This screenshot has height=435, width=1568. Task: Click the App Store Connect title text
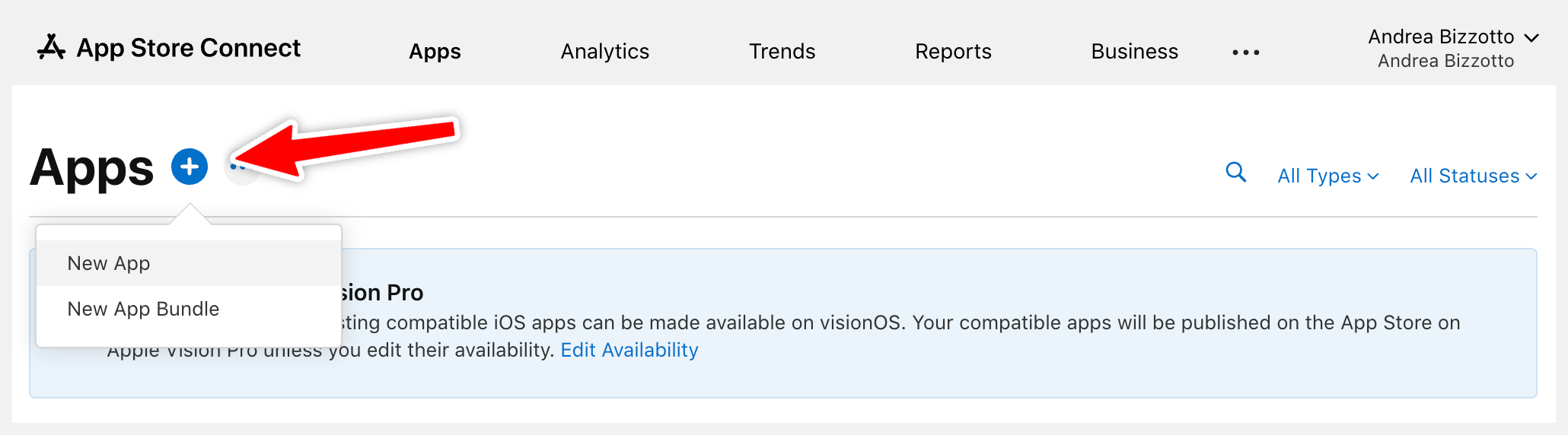coord(188,48)
